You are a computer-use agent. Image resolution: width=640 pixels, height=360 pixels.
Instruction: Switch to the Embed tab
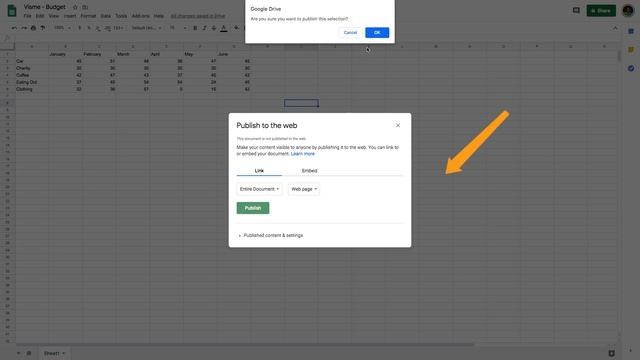click(309, 171)
